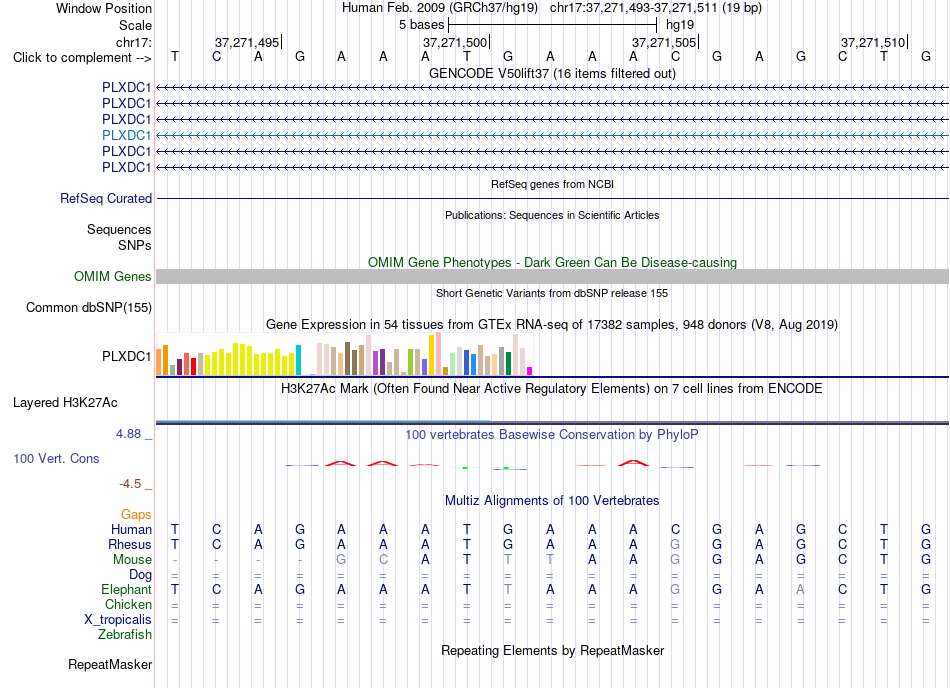Click the 37,271,510 ruler position
This screenshot has width=950, height=688.
(x=873, y=42)
